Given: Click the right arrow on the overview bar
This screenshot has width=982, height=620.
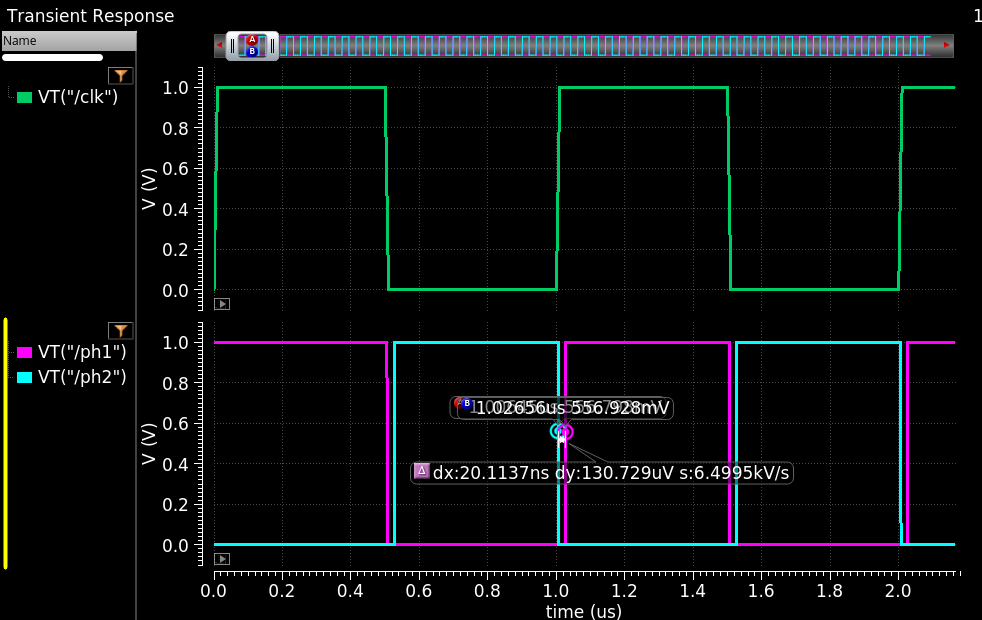Looking at the screenshot, I should (x=946, y=45).
